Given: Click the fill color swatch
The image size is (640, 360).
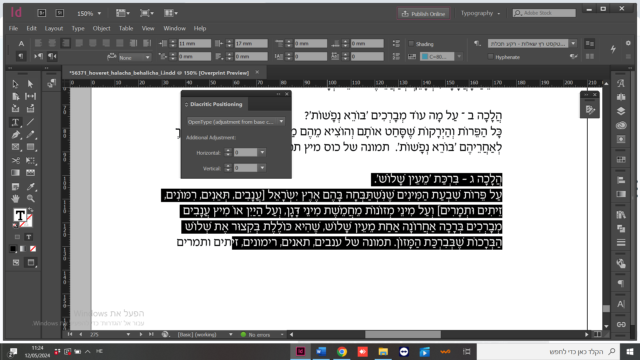Looking at the screenshot, I should click(20, 215).
